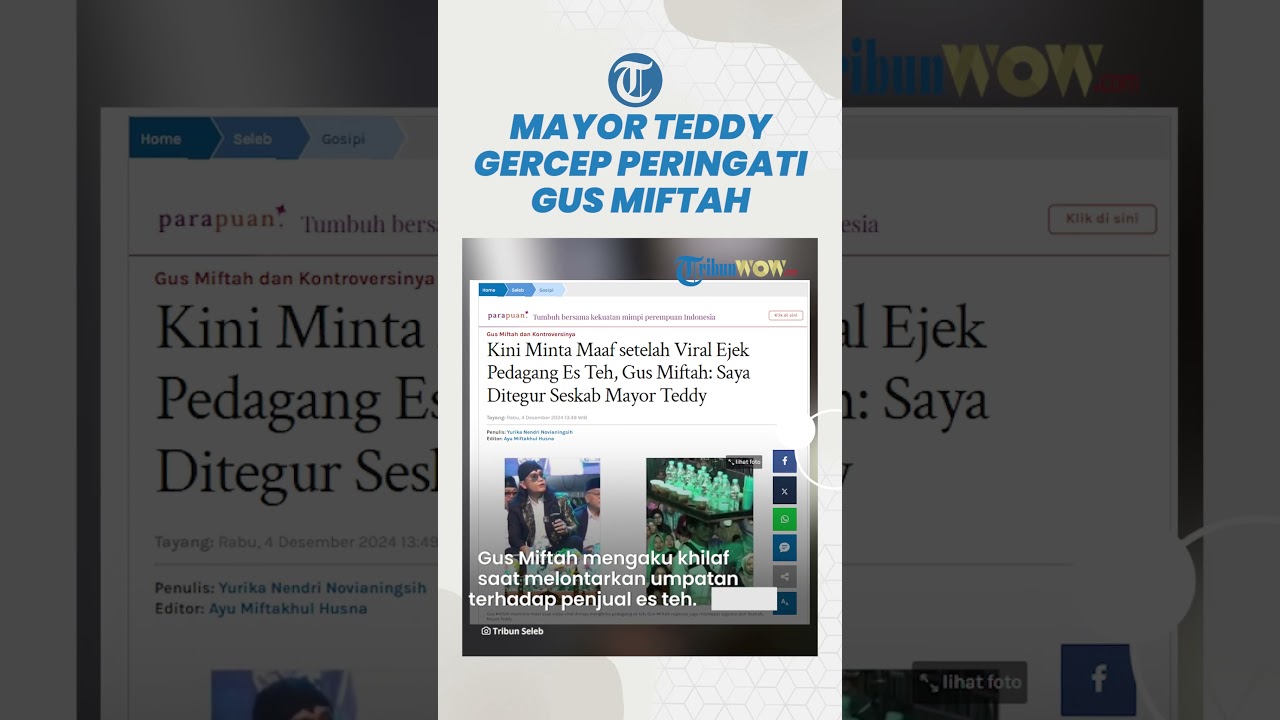Open author Yurika Nendri Novianingsih link in the article
The width and height of the screenshot is (1280, 720).
click(540, 432)
